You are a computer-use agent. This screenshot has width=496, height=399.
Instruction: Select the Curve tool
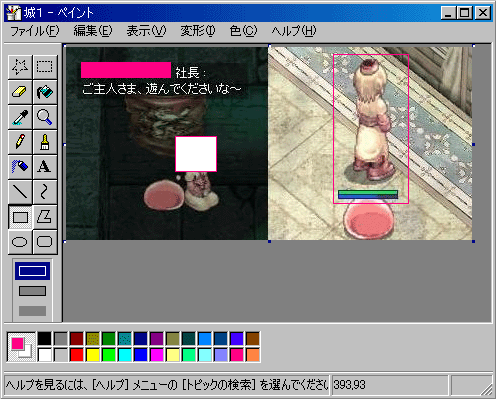pyautogui.click(x=45, y=192)
